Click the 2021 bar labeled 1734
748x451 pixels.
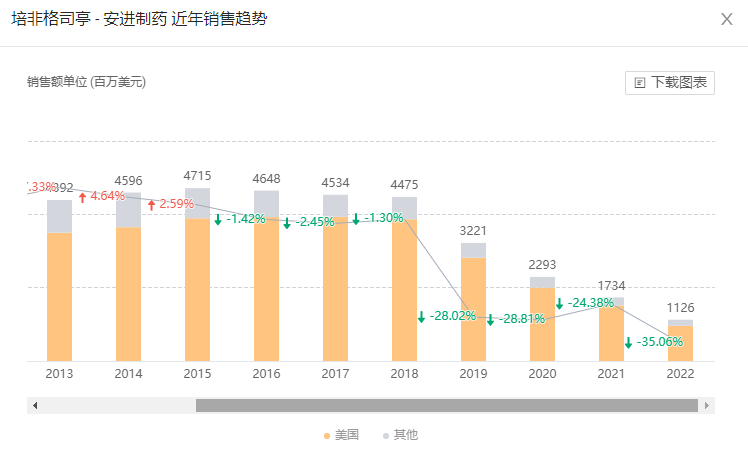pos(612,329)
